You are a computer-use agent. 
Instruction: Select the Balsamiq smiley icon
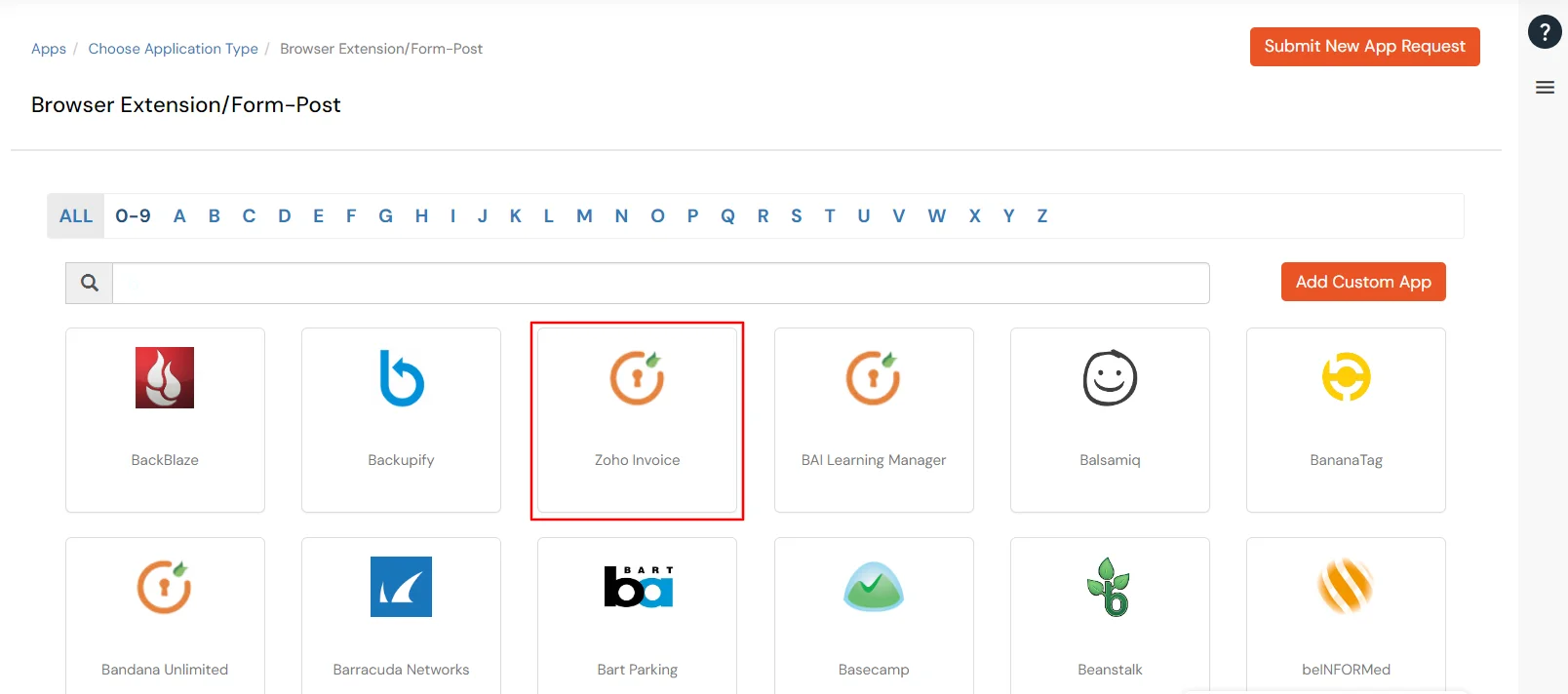(1110, 377)
